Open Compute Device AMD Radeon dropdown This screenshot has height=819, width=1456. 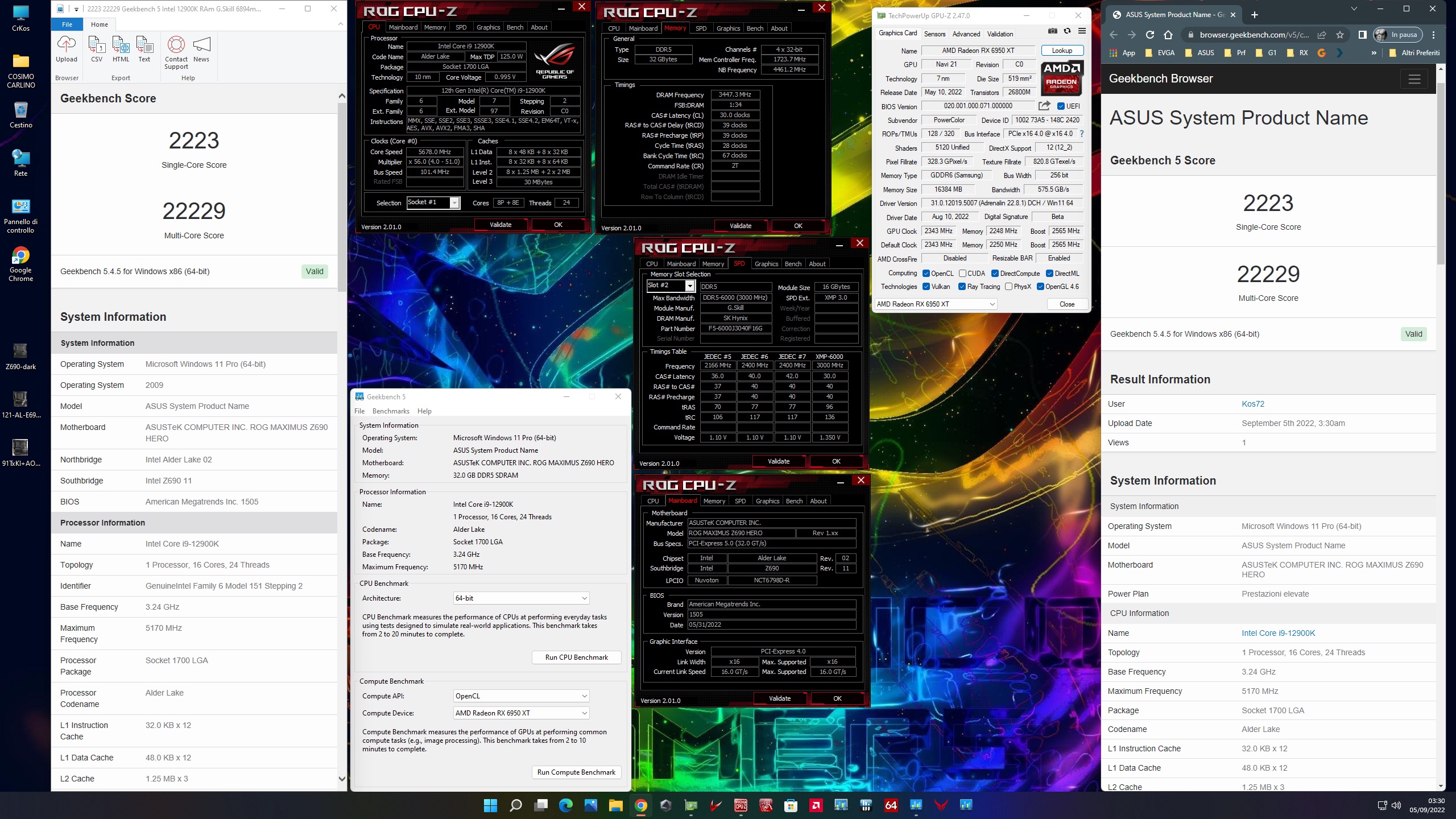(x=521, y=713)
